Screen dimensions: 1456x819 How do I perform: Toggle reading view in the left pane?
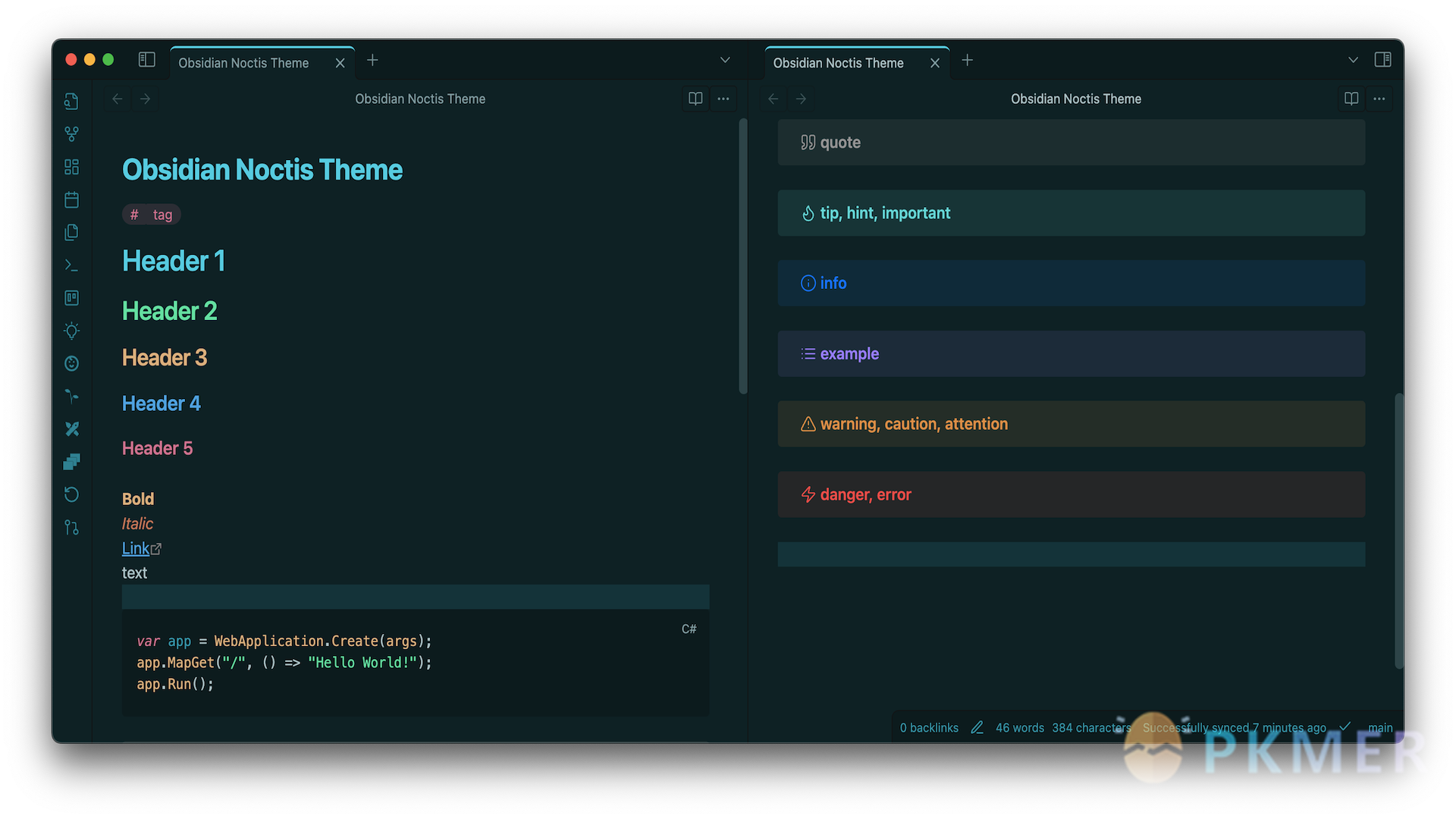[x=695, y=99]
